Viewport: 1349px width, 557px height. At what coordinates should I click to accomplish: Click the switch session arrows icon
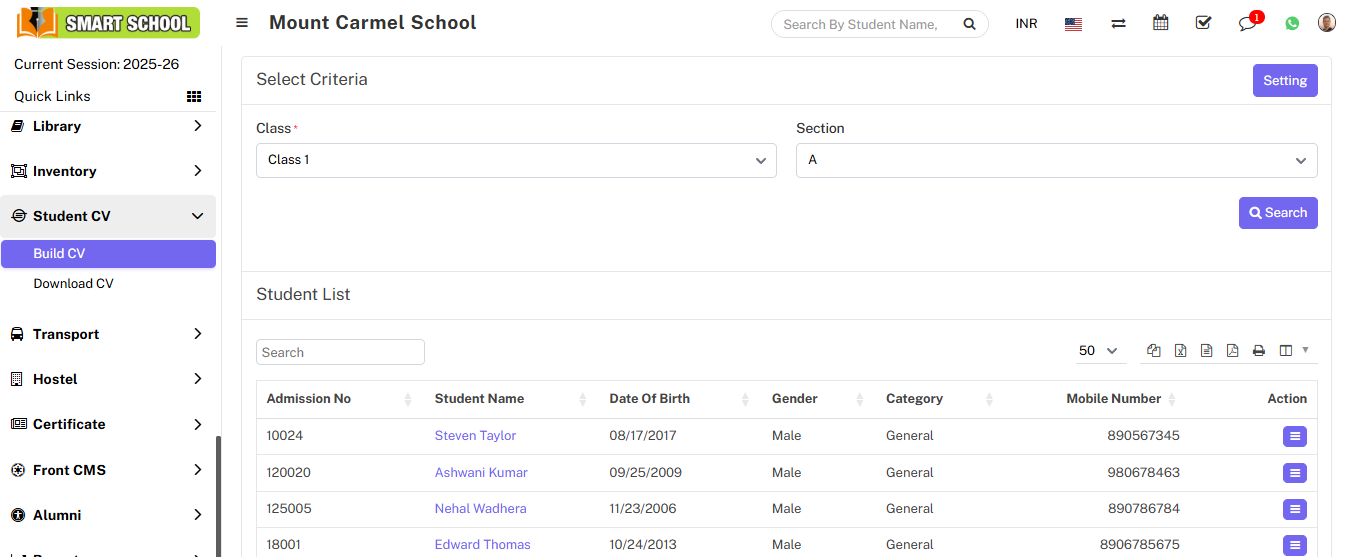point(1118,23)
